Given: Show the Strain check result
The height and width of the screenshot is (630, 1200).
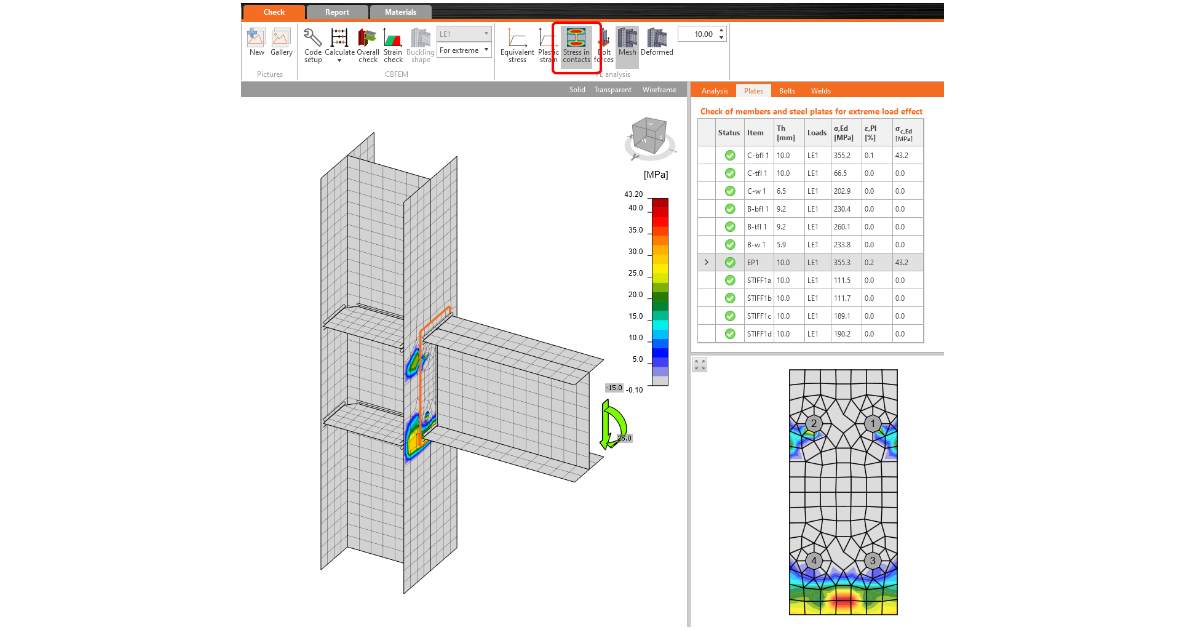Looking at the screenshot, I should pyautogui.click(x=393, y=45).
